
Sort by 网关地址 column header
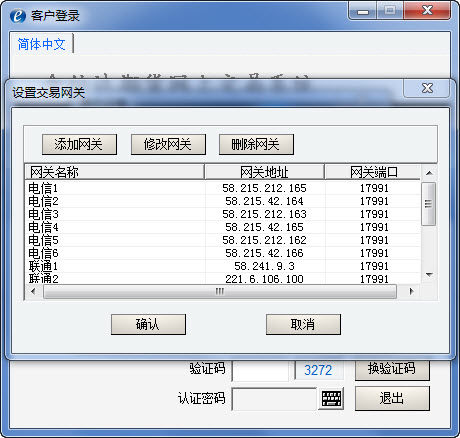point(264,172)
